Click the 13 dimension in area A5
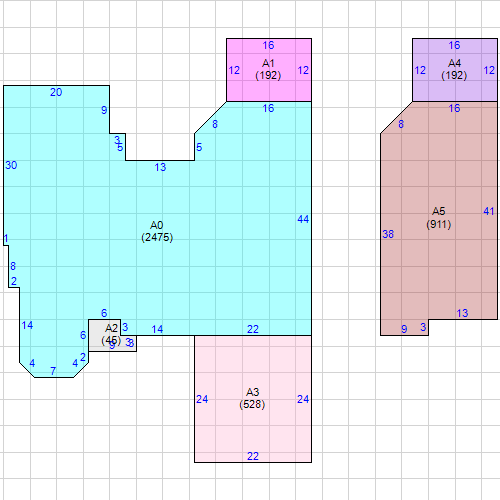 [462, 313]
